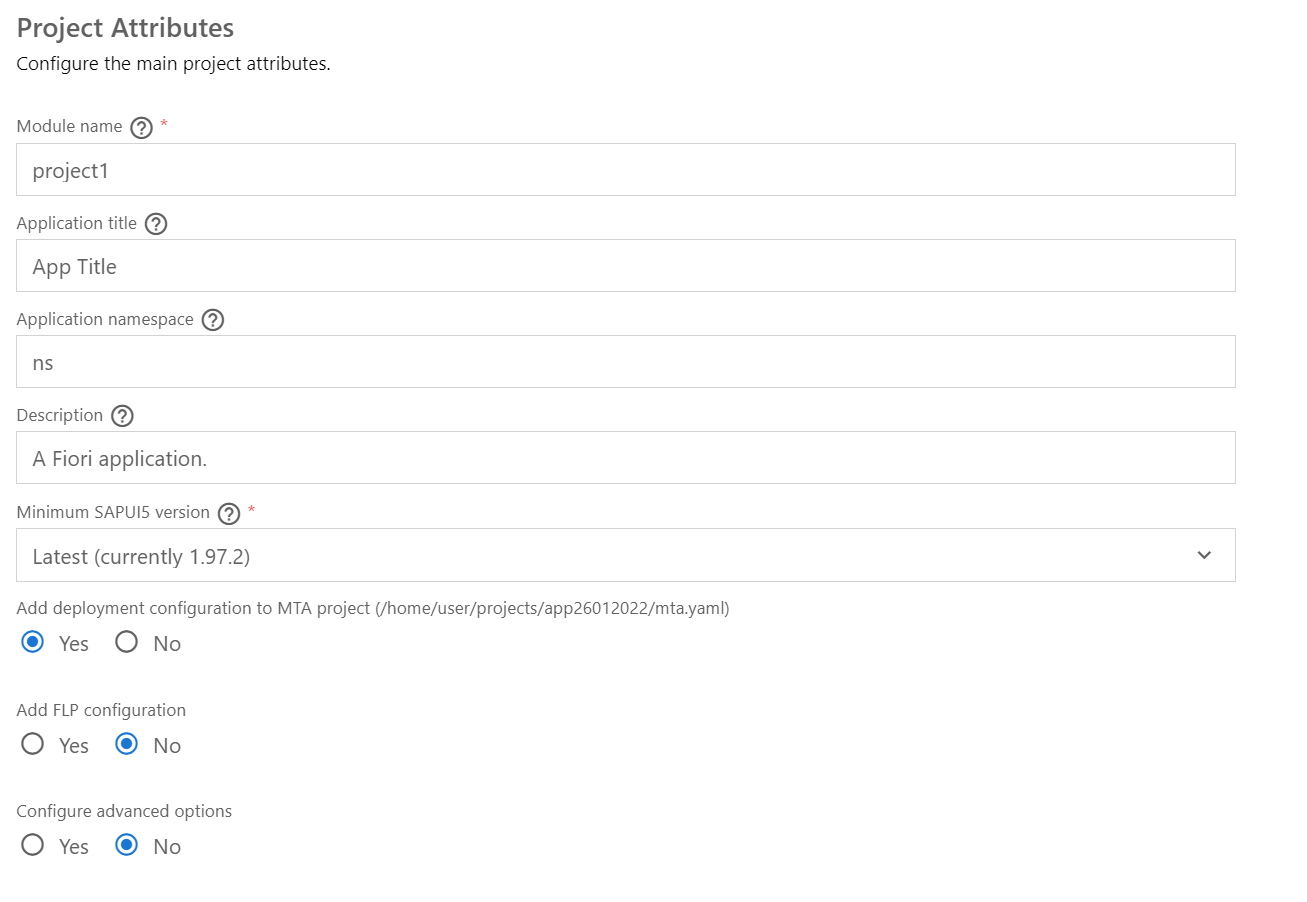Click the Application title help icon
The height and width of the screenshot is (902, 1307).
pos(156,224)
